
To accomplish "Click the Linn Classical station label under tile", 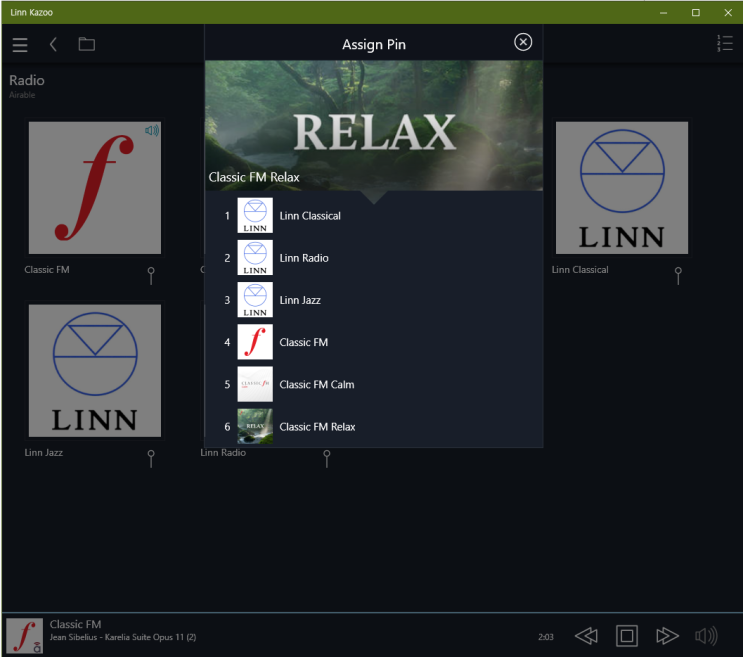I will coord(580,270).
